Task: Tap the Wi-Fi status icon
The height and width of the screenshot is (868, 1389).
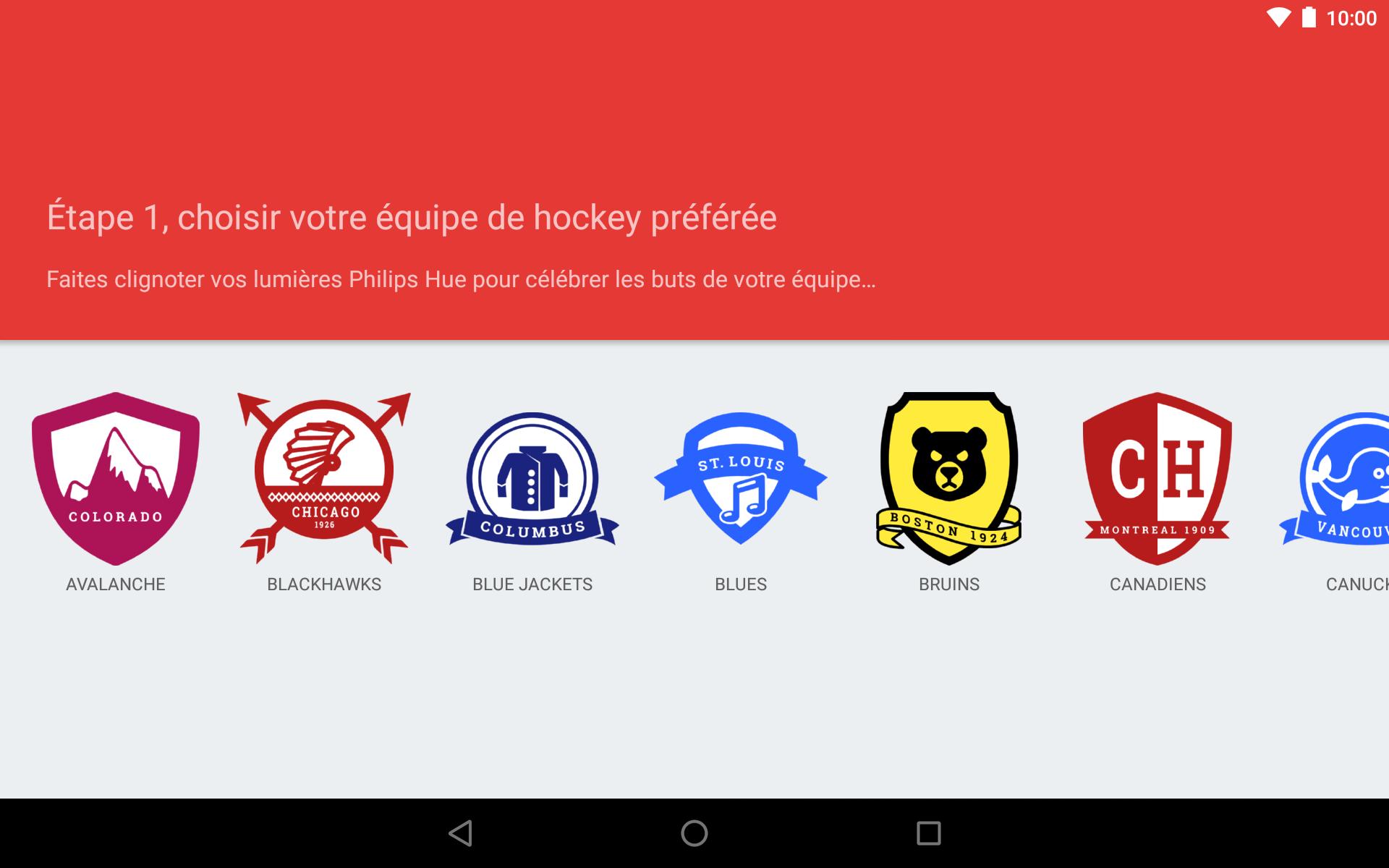Action: [1279, 18]
